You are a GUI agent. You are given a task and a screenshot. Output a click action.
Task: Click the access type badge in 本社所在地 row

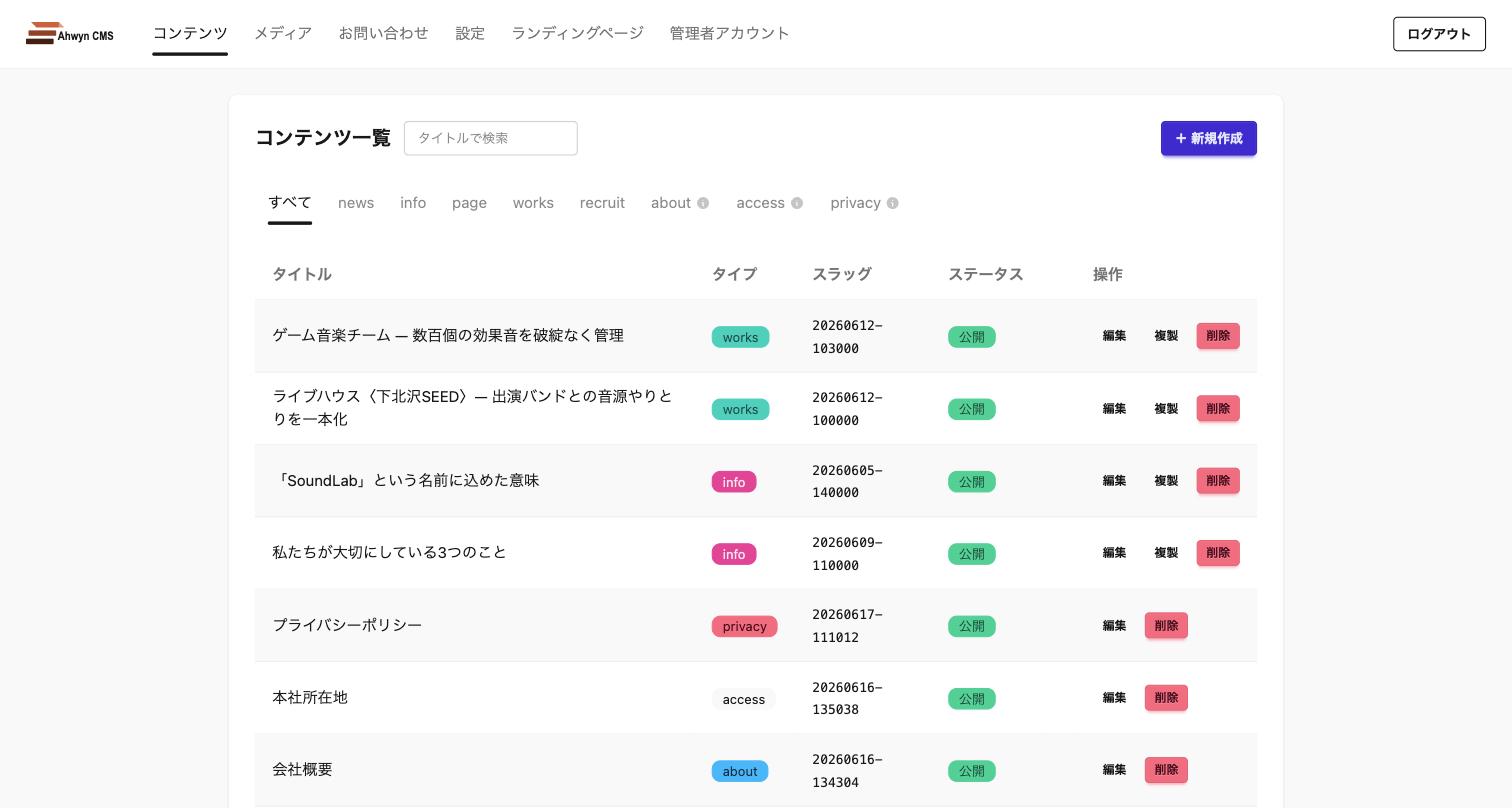tap(744, 699)
